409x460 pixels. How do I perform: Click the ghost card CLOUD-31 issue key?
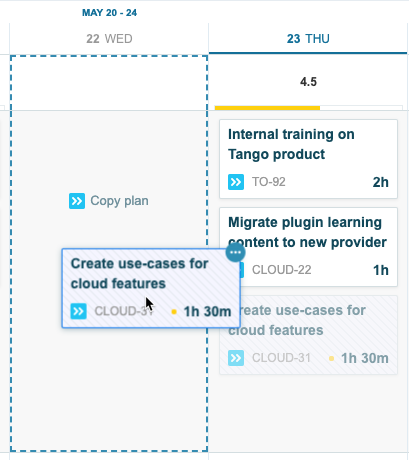[281, 358]
